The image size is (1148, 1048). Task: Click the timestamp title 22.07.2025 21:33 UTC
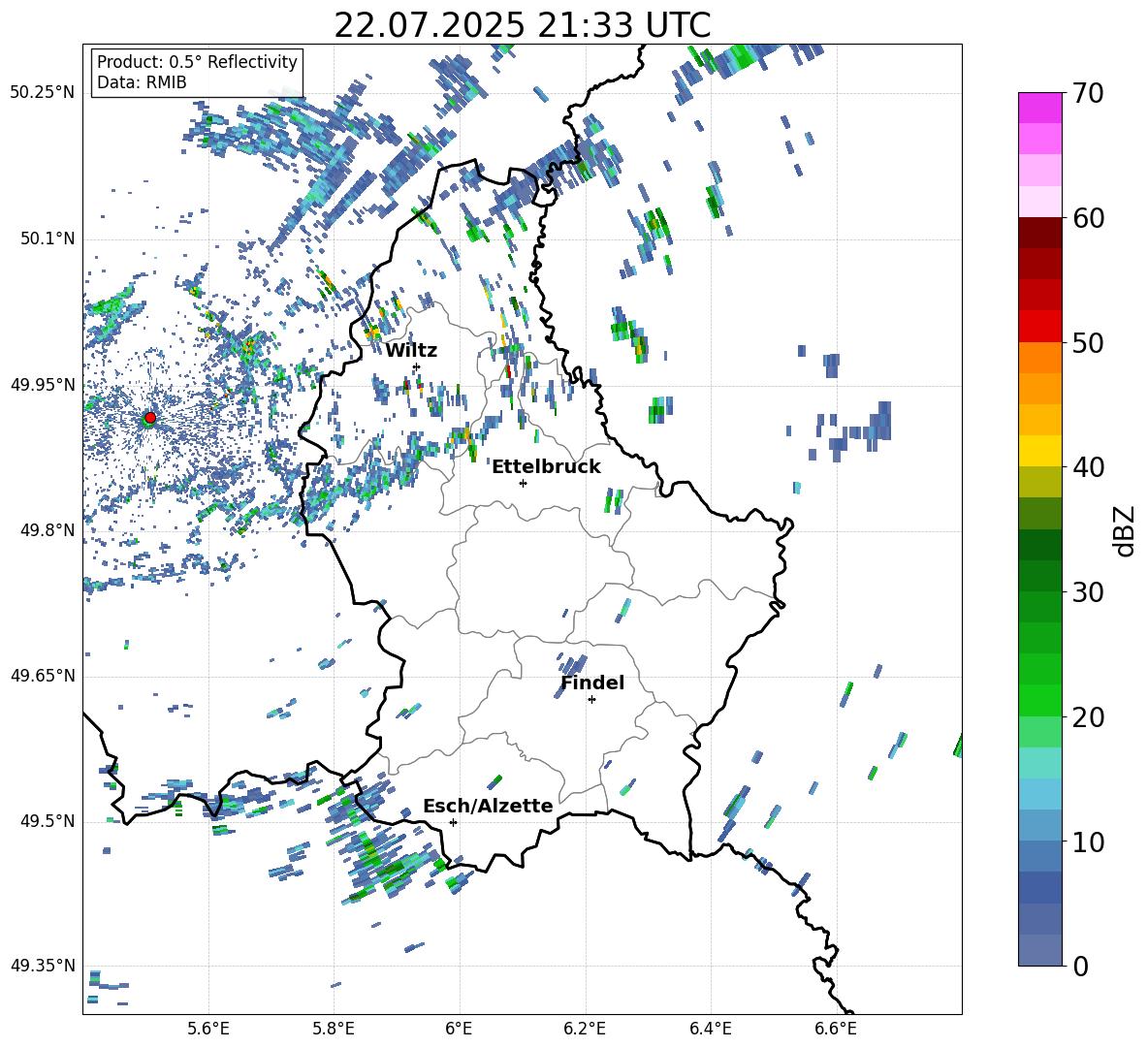click(522, 25)
